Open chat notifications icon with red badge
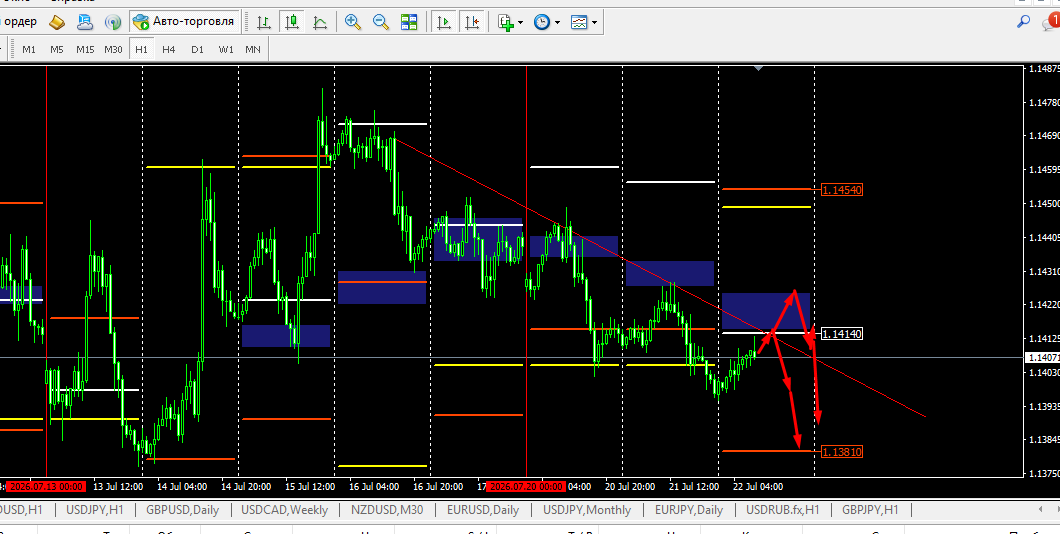 (1051, 22)
